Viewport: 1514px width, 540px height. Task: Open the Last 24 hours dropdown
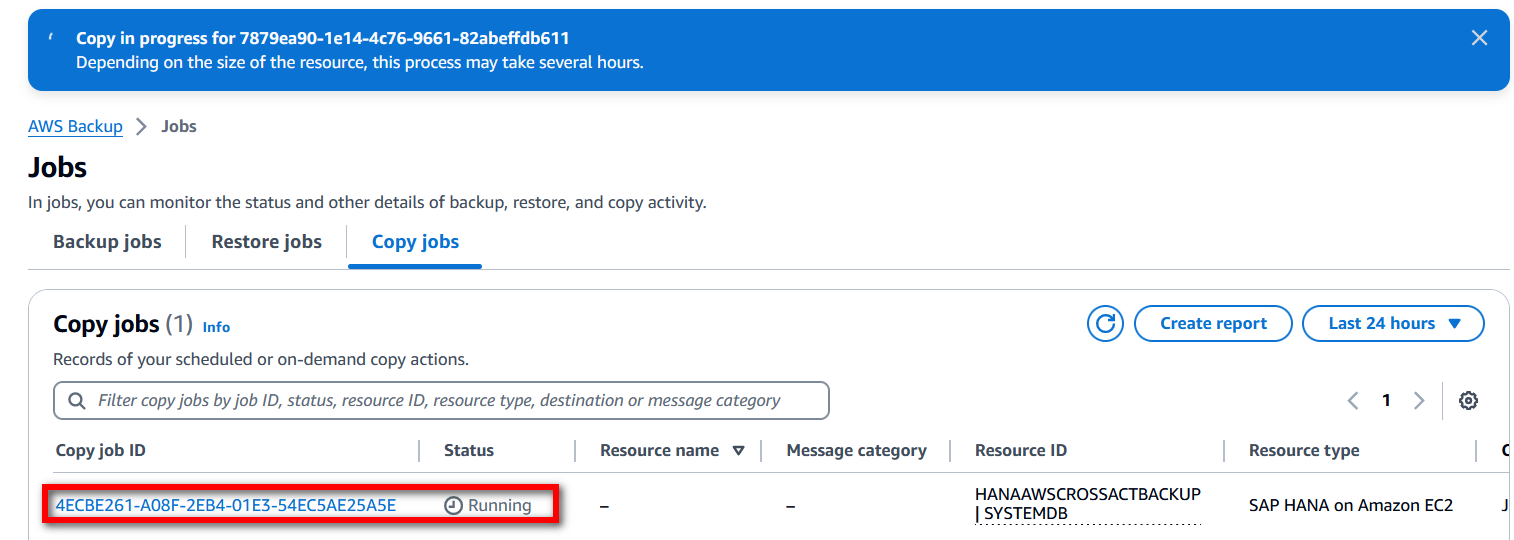pyautogui.click(x=1393, y=323)
